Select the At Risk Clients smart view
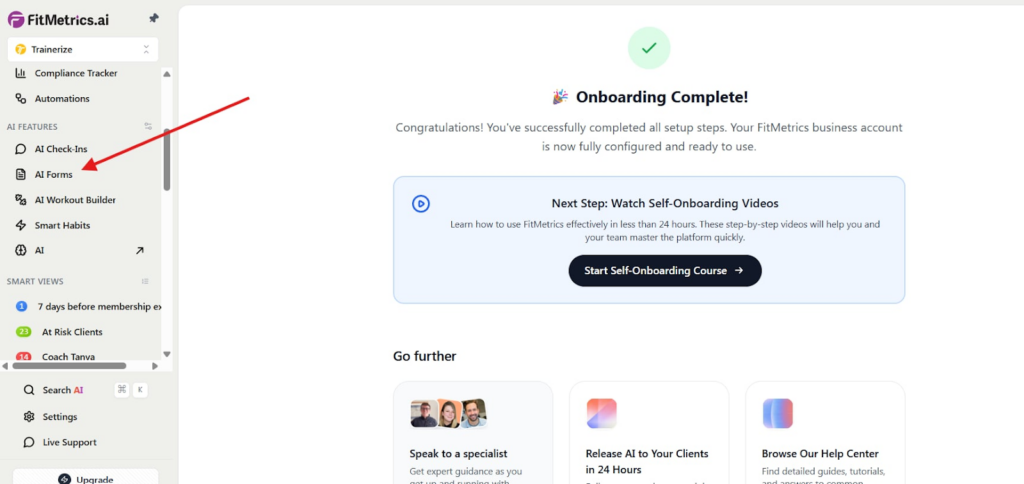Screen dimensions: 1024x484 72,332
